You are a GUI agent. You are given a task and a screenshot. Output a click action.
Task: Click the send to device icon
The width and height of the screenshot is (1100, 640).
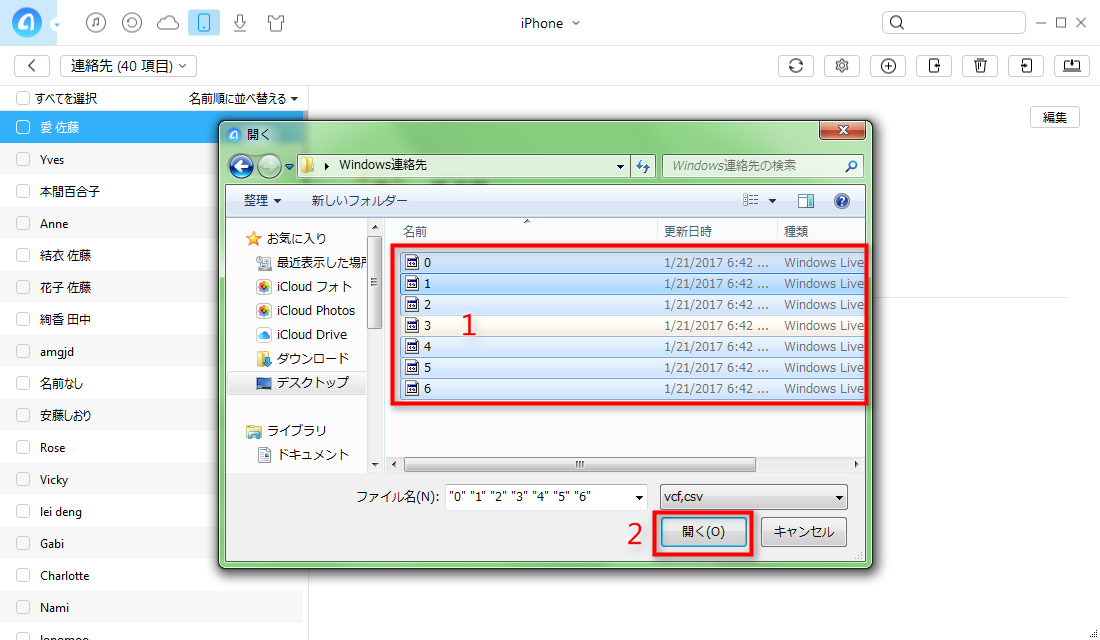coord(1026,66)
